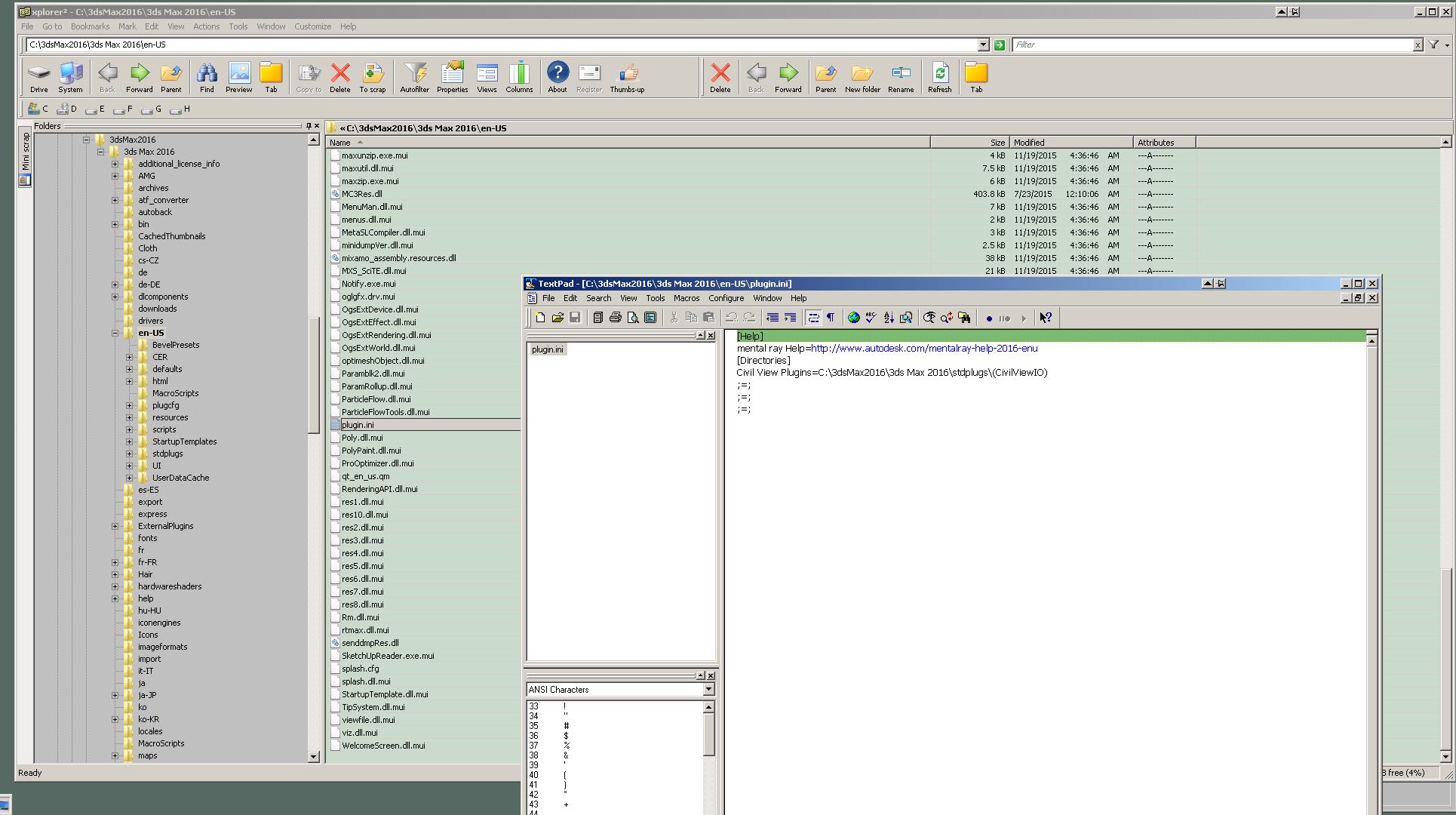Click TextPad Print icon
This screenshot has height=815, width=1456.
tap(615, 318)
